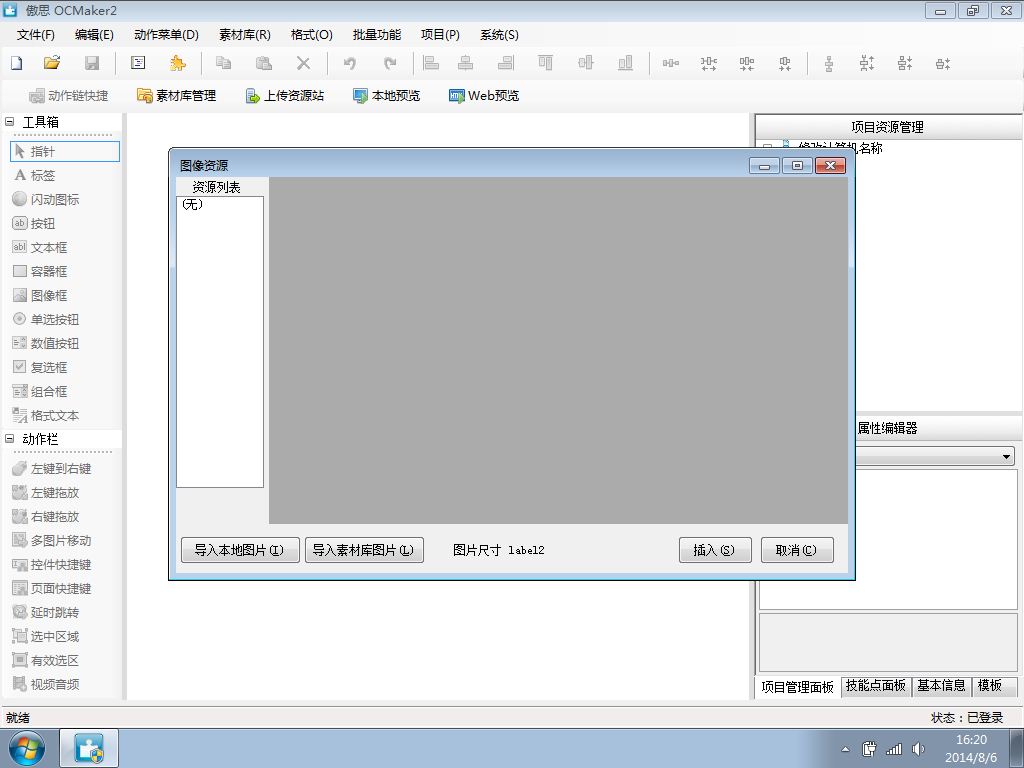1024x768 pixels.
Task: Click the puzzle piece toolbar icon
Action: click(177, 63)
